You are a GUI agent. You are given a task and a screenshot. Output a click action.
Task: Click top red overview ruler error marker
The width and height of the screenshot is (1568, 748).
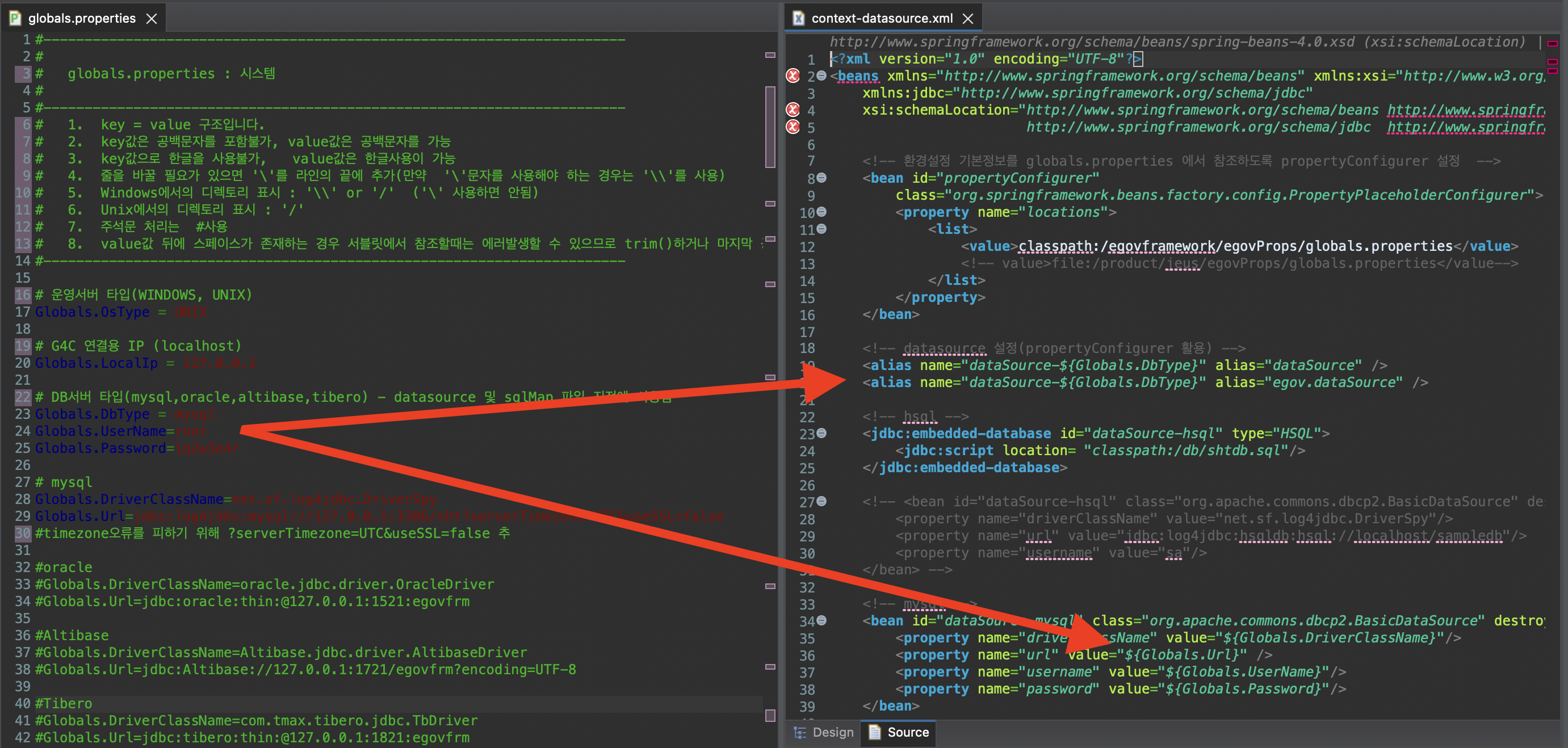pos(1552,43)
